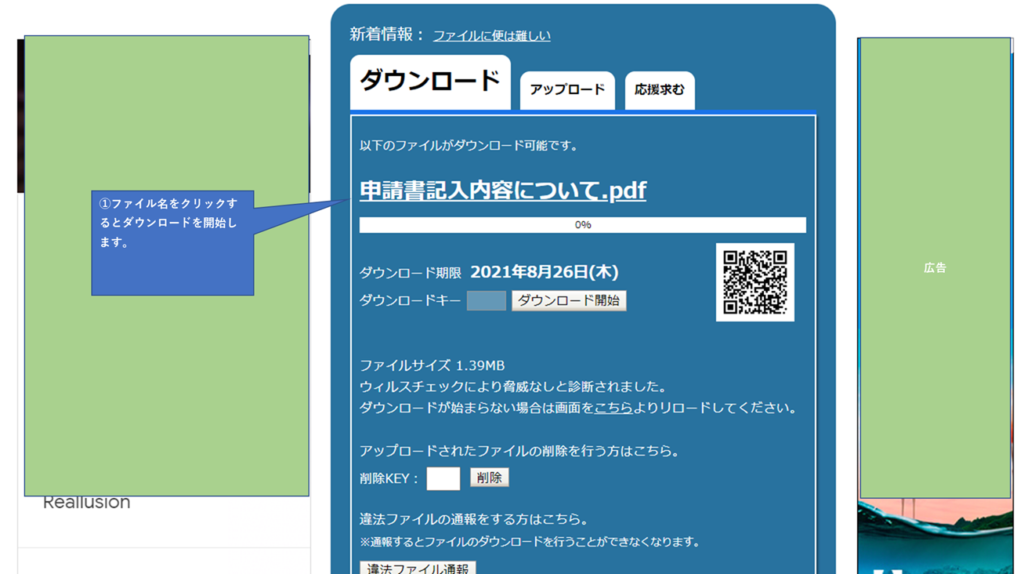Viewport: 1024px width, 574px height.
Task: Click the green 広告 box on the right
Action: click(x=935, y=268)
